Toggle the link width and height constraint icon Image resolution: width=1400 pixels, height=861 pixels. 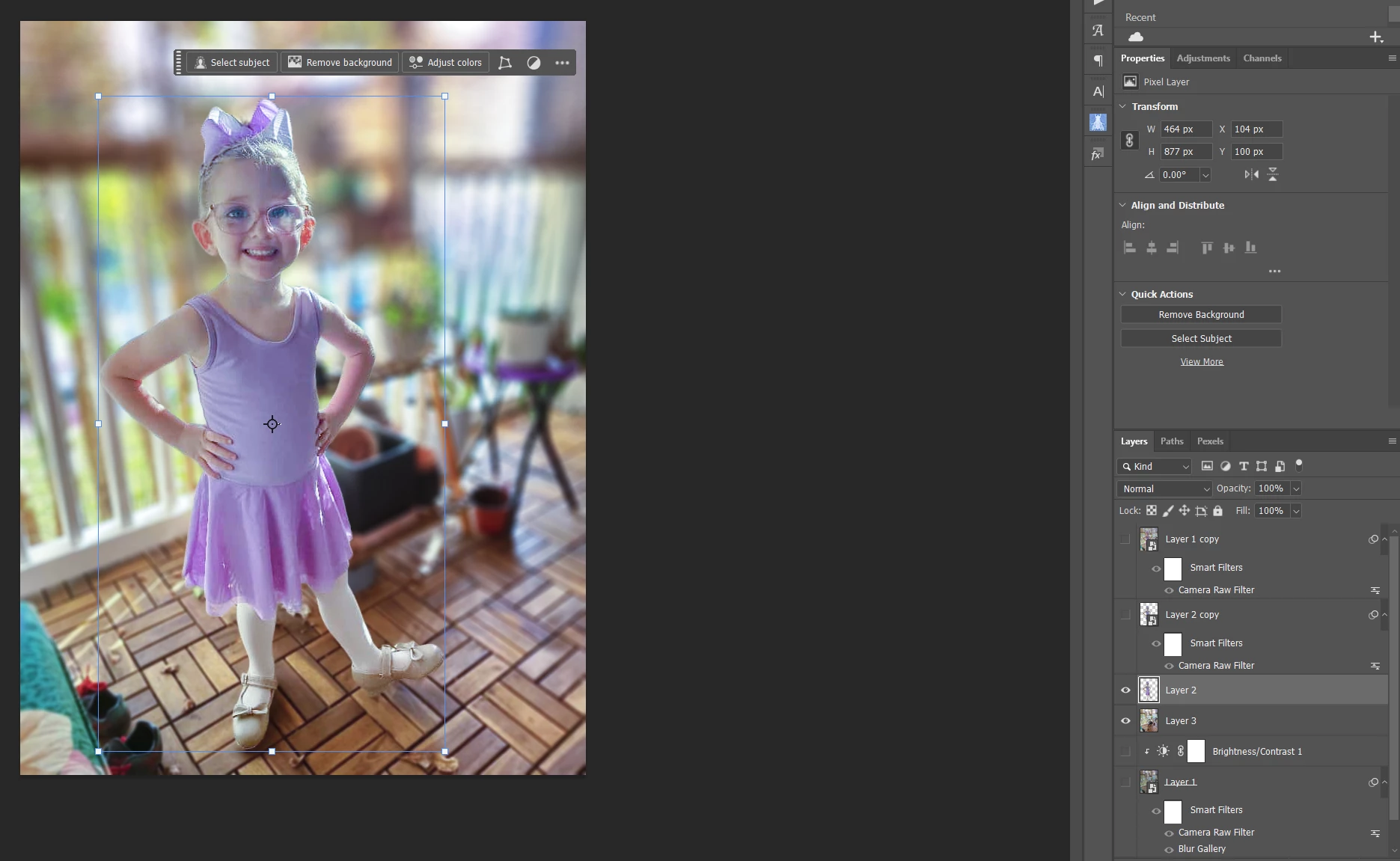pos(1129,141)
